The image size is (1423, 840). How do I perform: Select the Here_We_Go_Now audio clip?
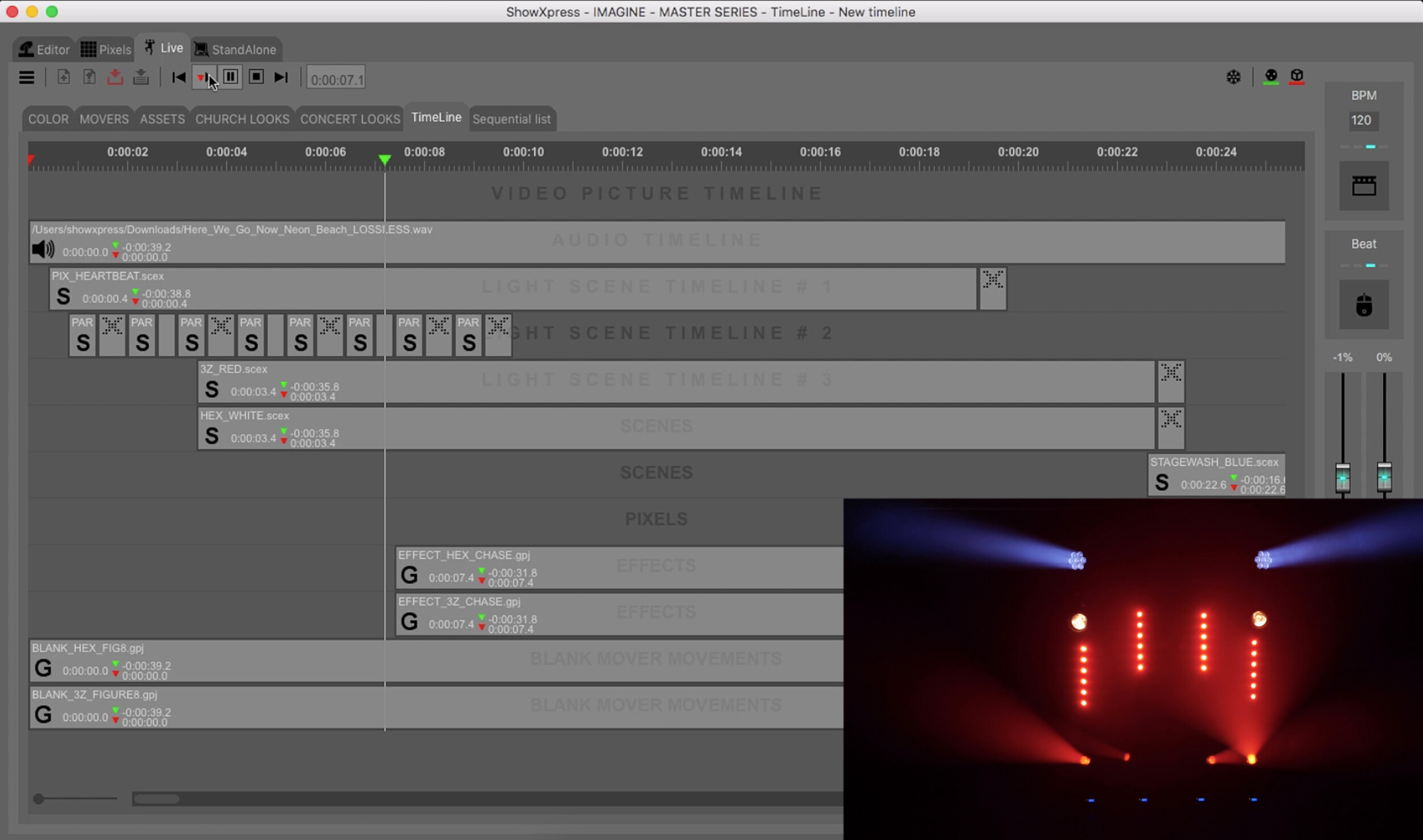657,242
